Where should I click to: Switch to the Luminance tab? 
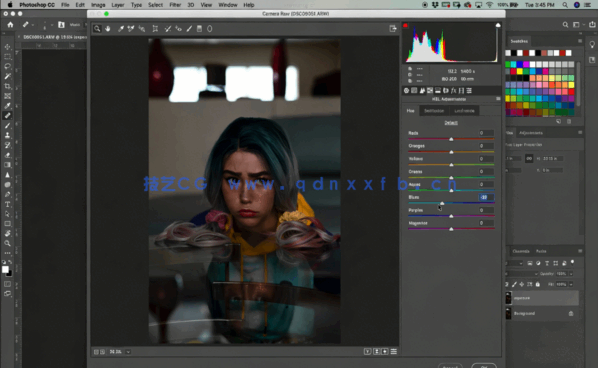(x=464, y=111)
